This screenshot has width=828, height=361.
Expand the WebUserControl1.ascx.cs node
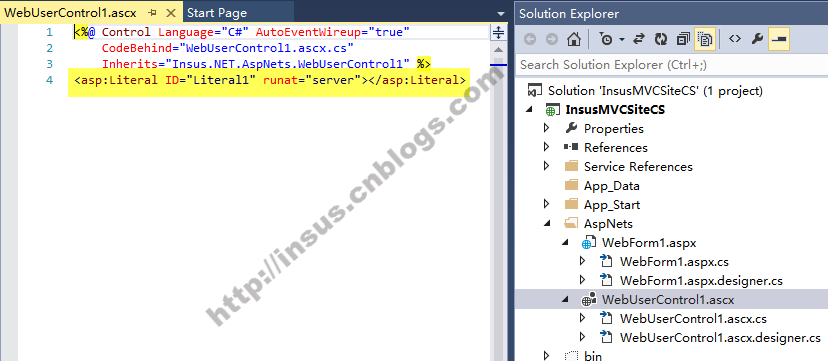(583, 318)
